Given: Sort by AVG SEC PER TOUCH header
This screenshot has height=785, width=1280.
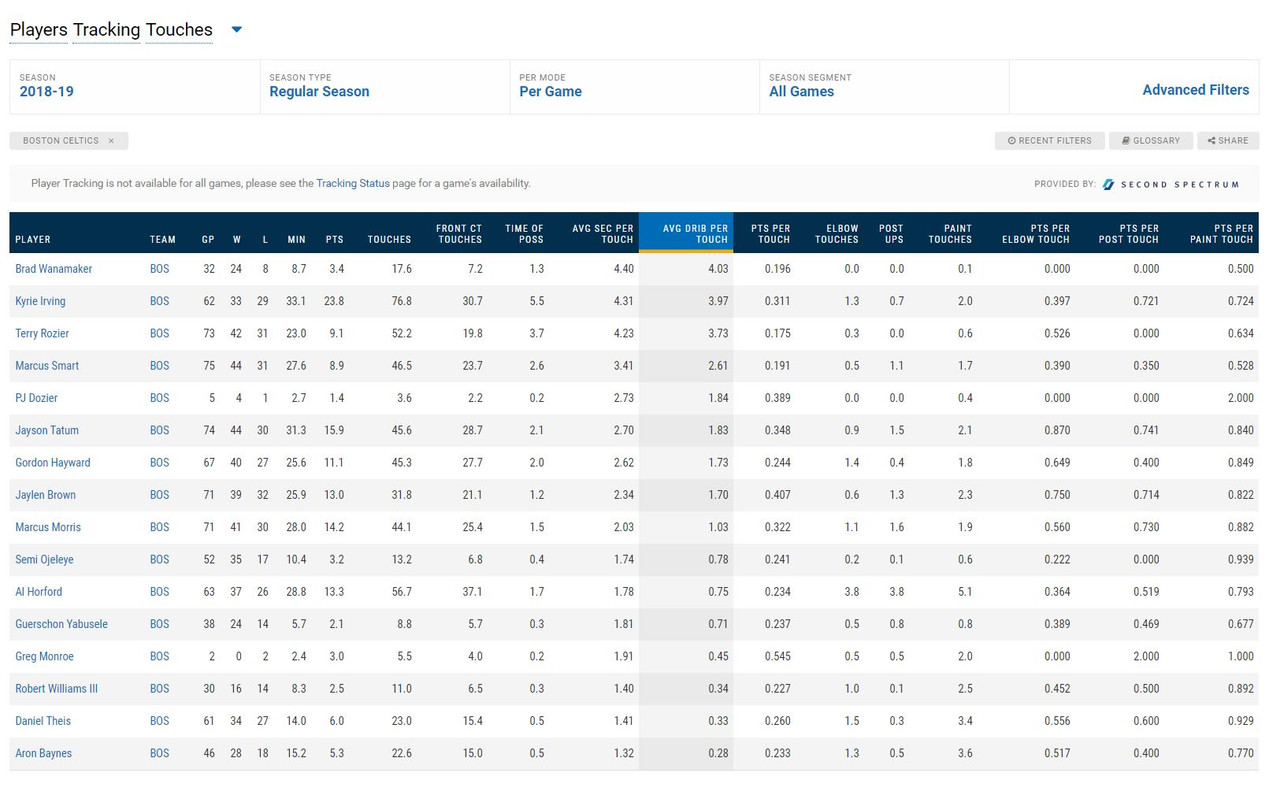Looking at the screenshot, I should 603,234.
